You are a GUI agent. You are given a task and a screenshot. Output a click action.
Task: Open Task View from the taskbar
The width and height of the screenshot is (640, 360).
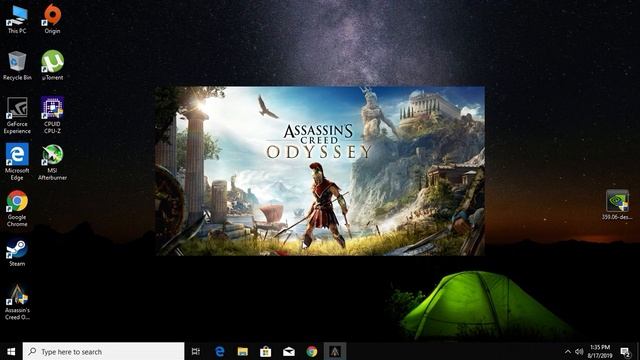(x=196, y=351)
